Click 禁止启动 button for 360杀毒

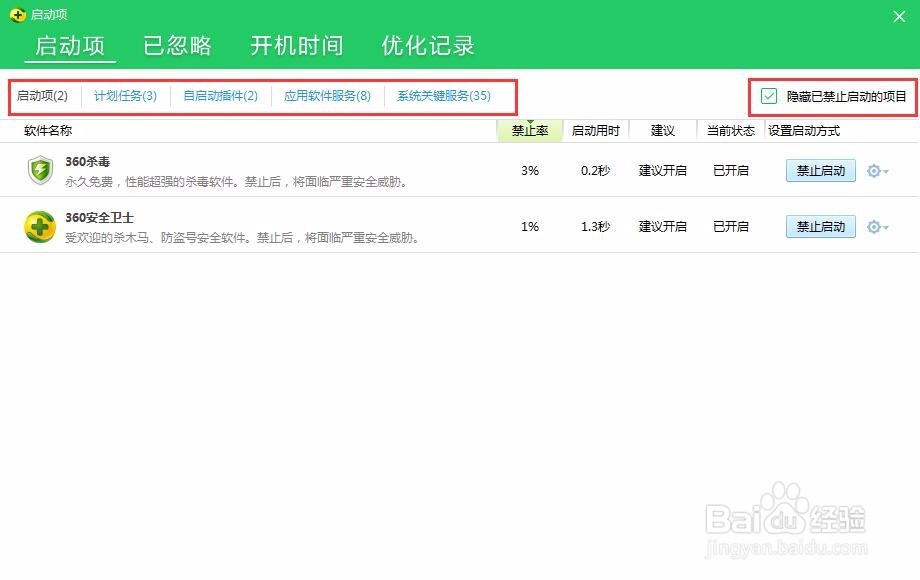pos(821,171)
